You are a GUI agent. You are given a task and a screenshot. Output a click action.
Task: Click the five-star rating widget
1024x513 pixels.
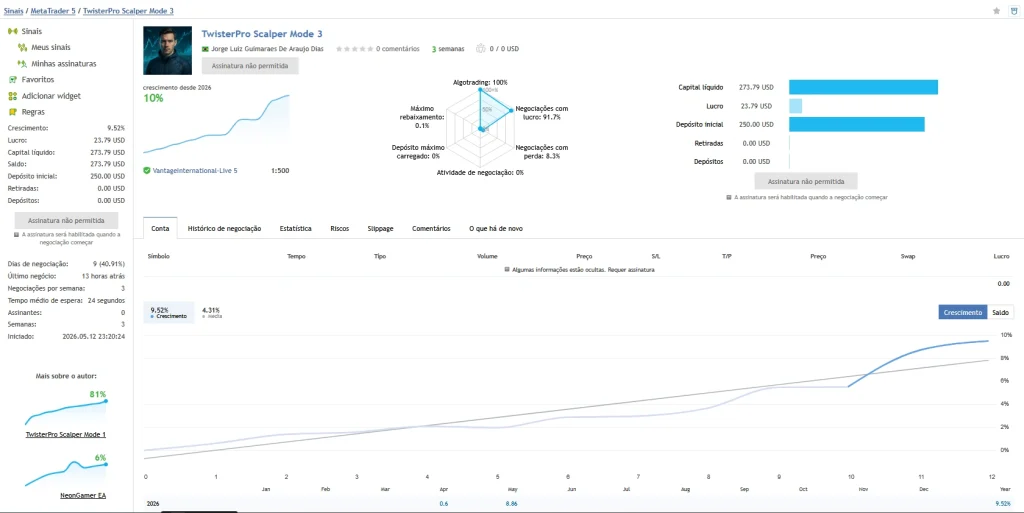[355, 49]
